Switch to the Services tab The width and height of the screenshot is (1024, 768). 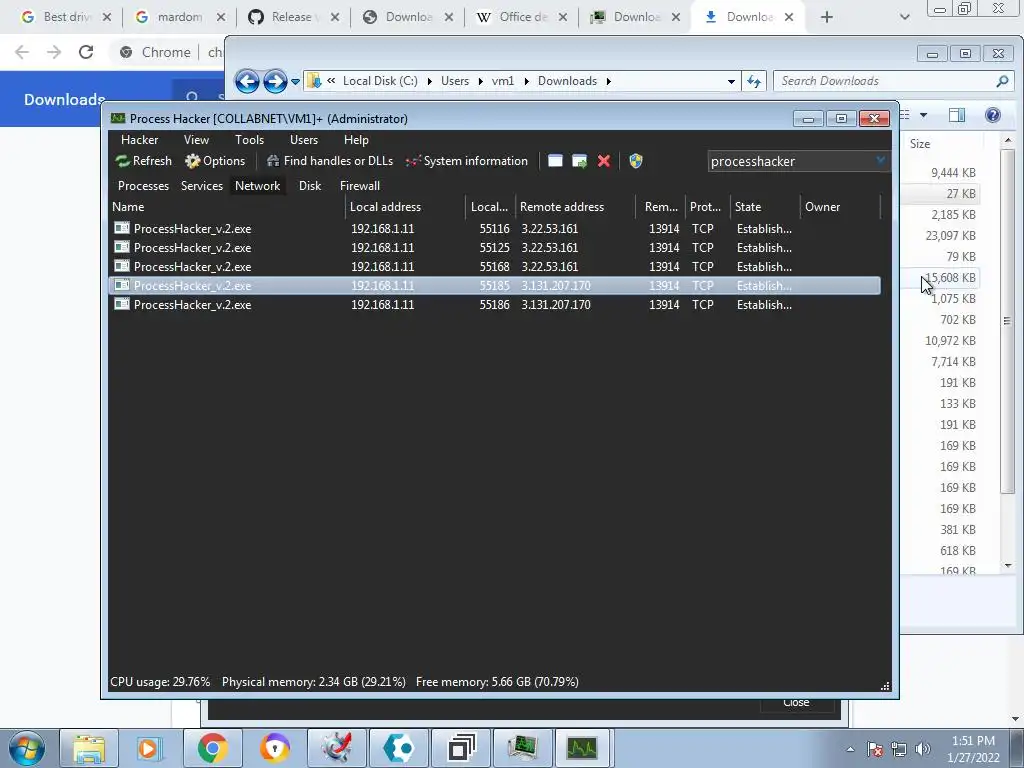tap(202, 185)
